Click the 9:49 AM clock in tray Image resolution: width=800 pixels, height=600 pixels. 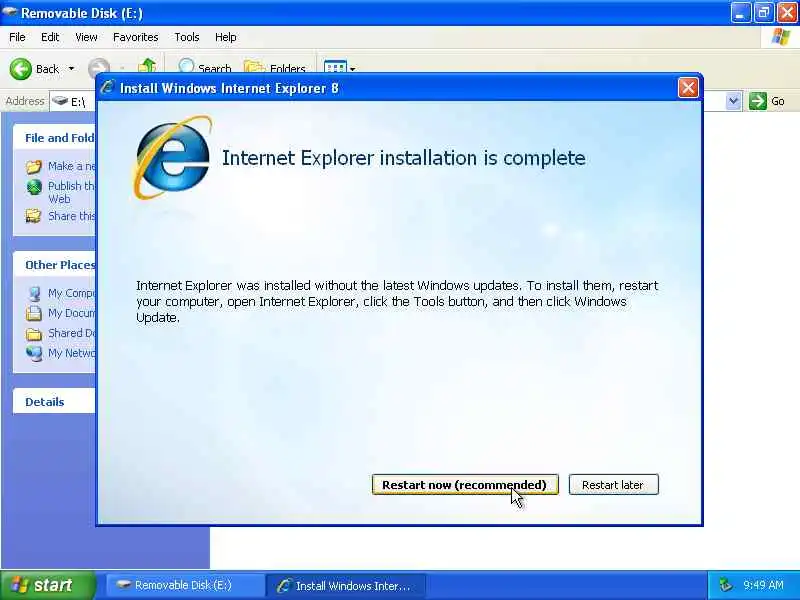click(763, 585)
